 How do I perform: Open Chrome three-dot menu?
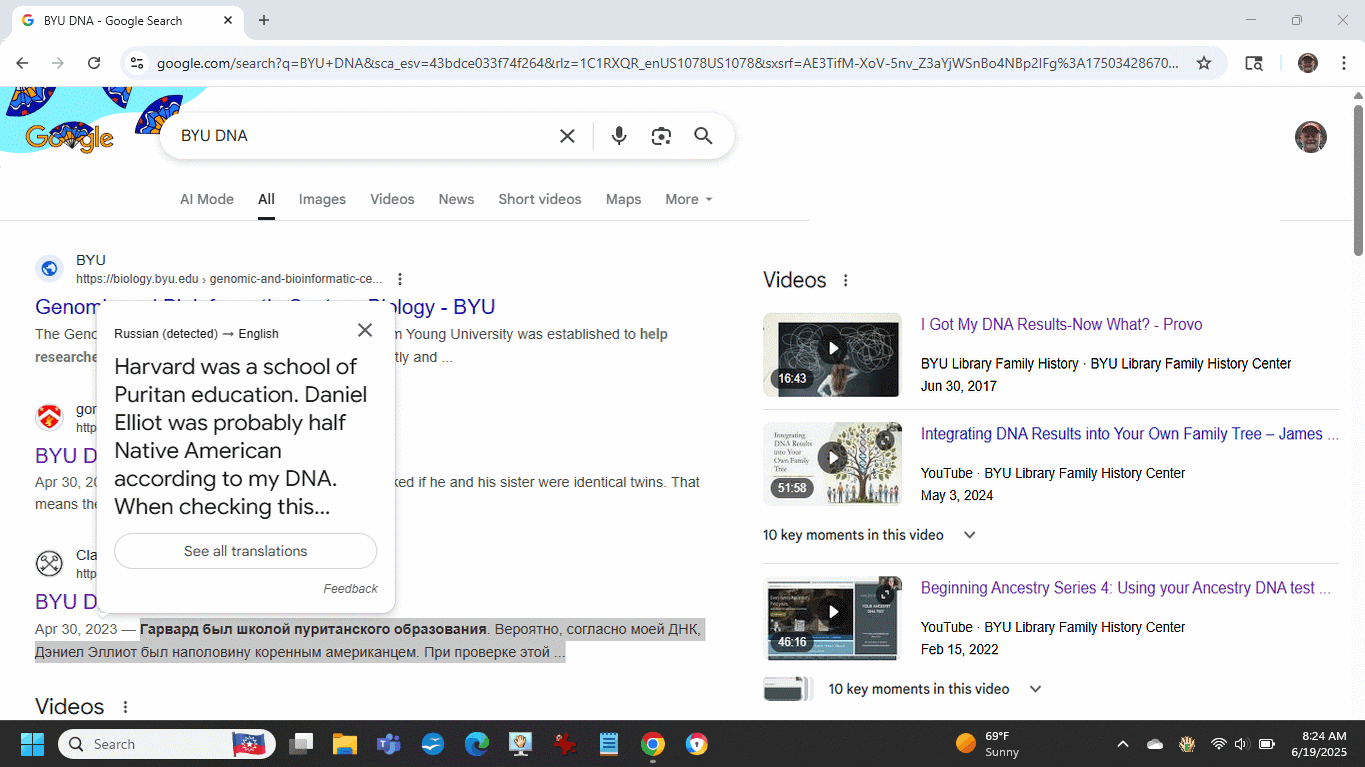1342,63
